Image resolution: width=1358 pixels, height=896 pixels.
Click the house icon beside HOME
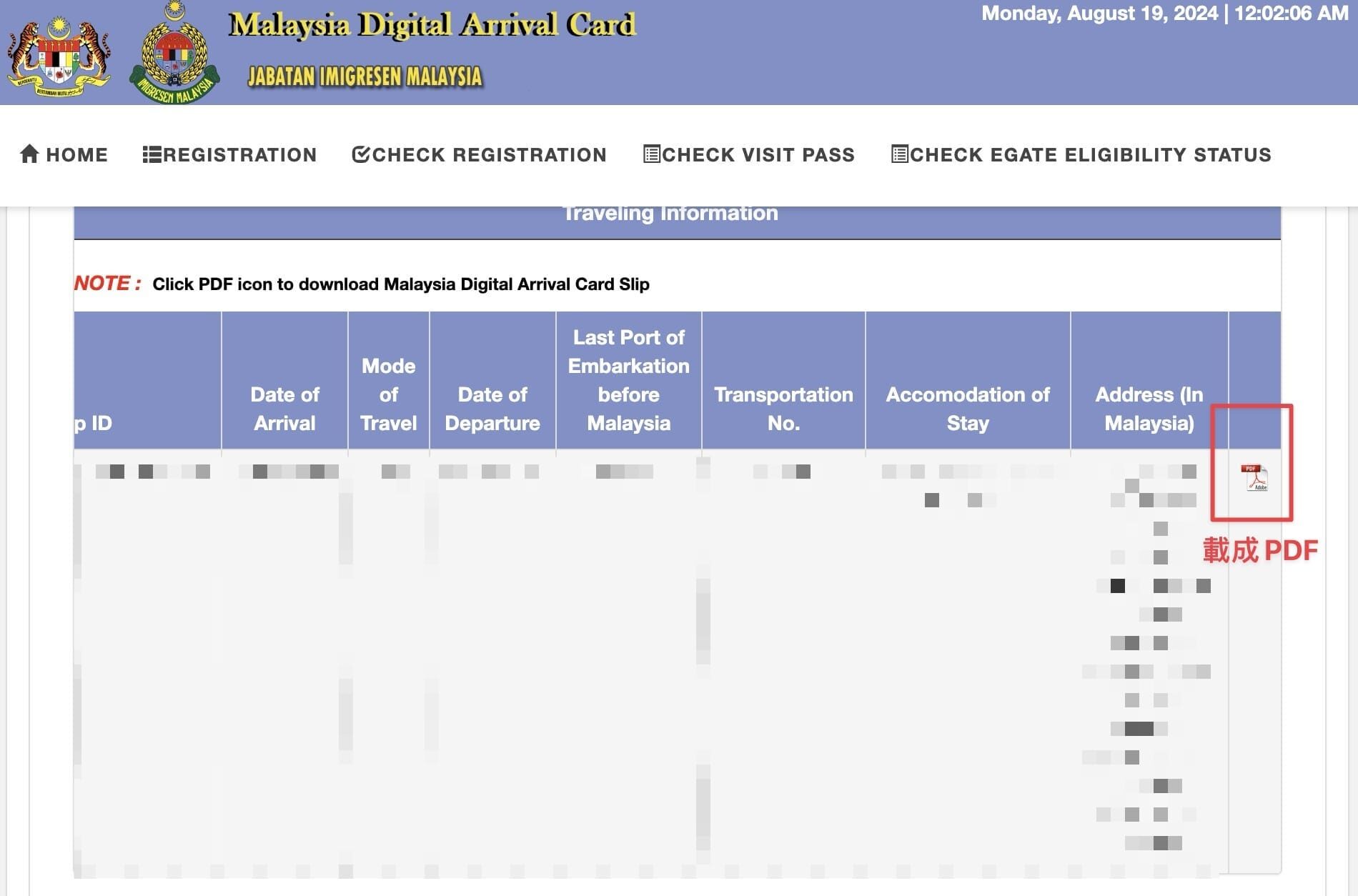pos(29,154)
